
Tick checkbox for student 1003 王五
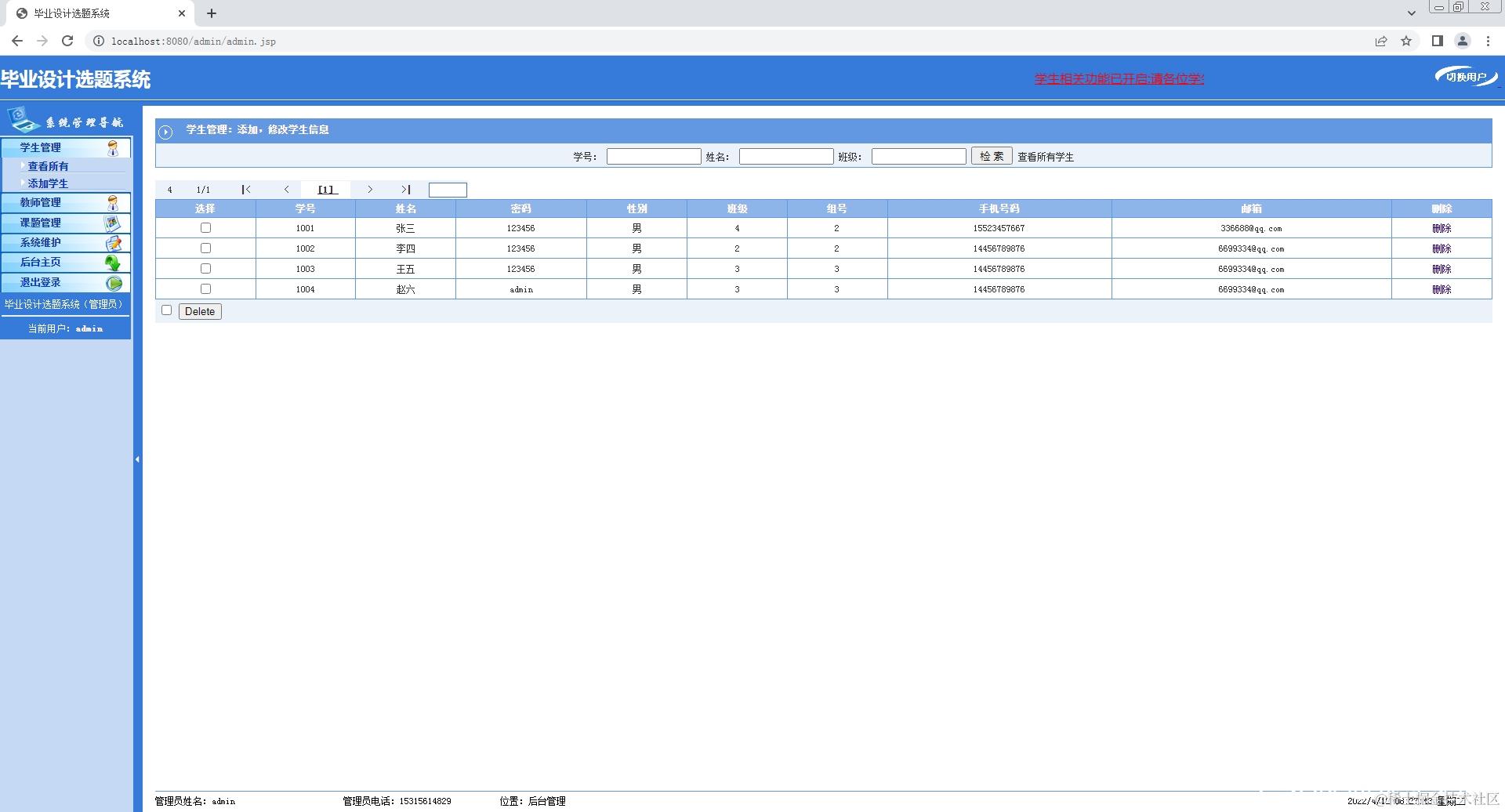click(x=205, y=269)
